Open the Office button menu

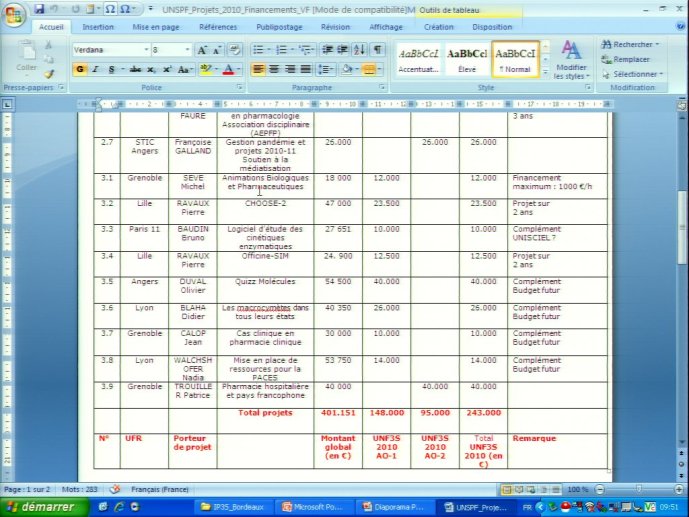coord(13,15)
